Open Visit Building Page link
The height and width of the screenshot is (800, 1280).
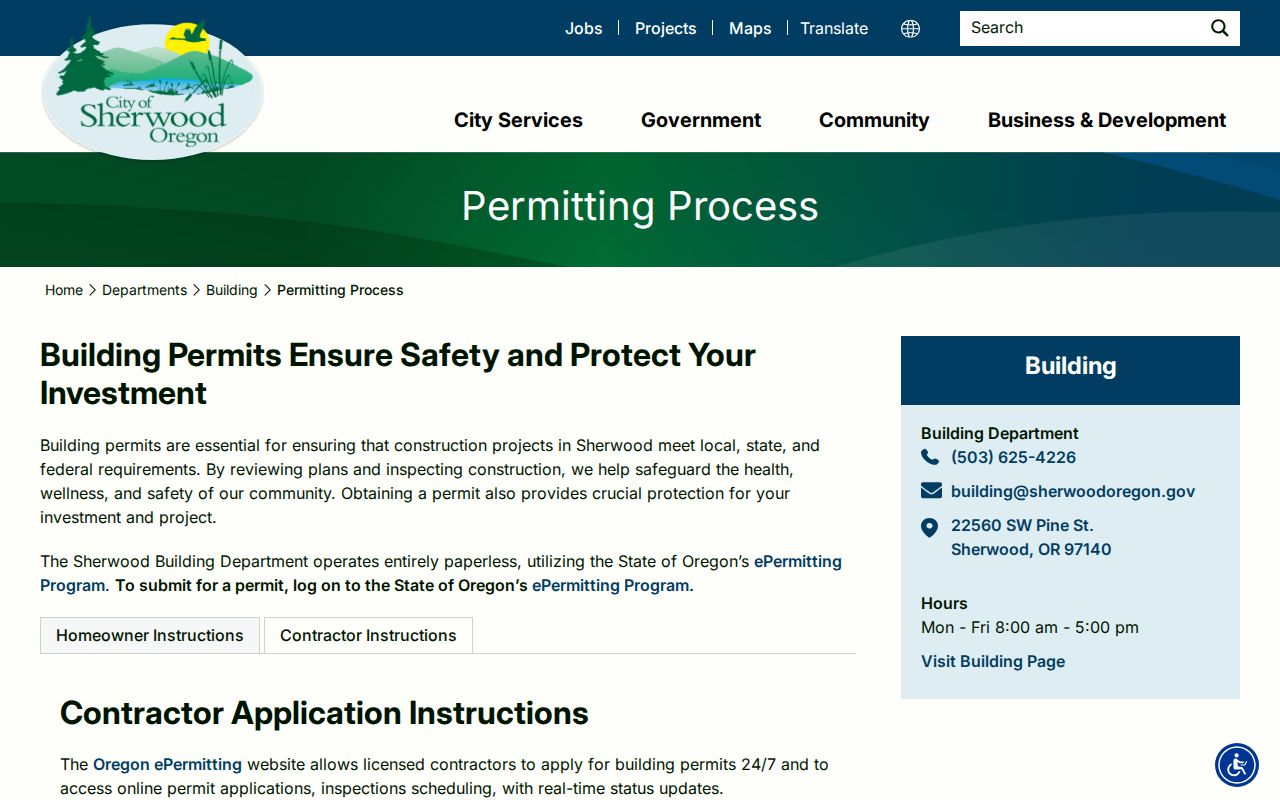pyautogui.click(x=993, y=661)
